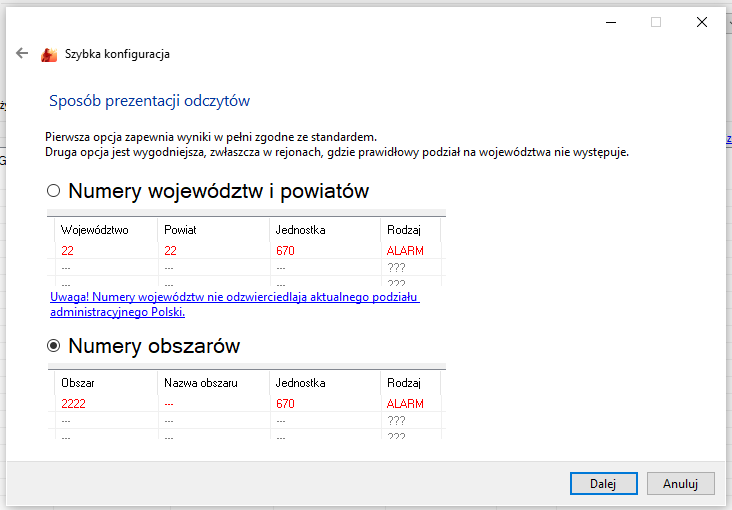Close the Szybka konfiguracja window
732x510 pixels.
click(x=701, y=22)
